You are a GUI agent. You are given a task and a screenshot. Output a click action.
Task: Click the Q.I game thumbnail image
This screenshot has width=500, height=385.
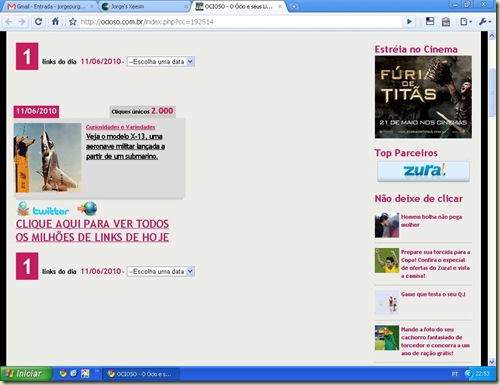(x=387, y=303)
